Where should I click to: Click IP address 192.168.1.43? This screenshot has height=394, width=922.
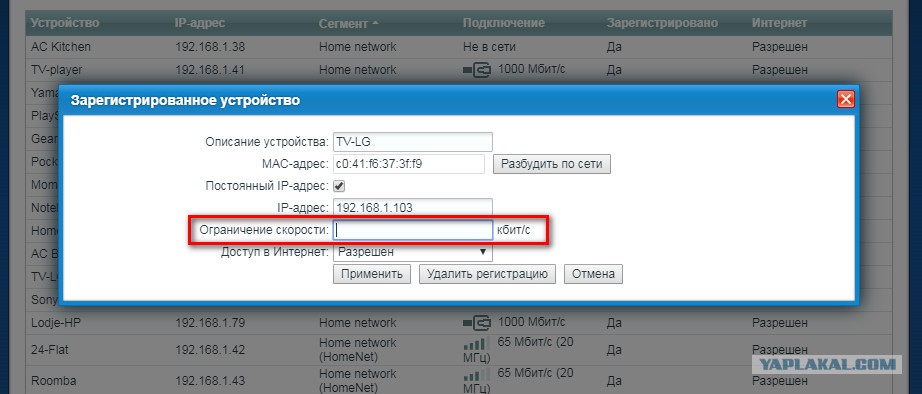tap(210, 380)
